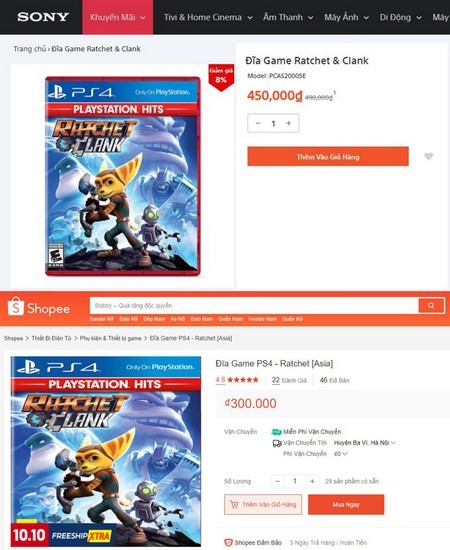
Task: Click the Mua Ngay button
Action: click(346, 504)
